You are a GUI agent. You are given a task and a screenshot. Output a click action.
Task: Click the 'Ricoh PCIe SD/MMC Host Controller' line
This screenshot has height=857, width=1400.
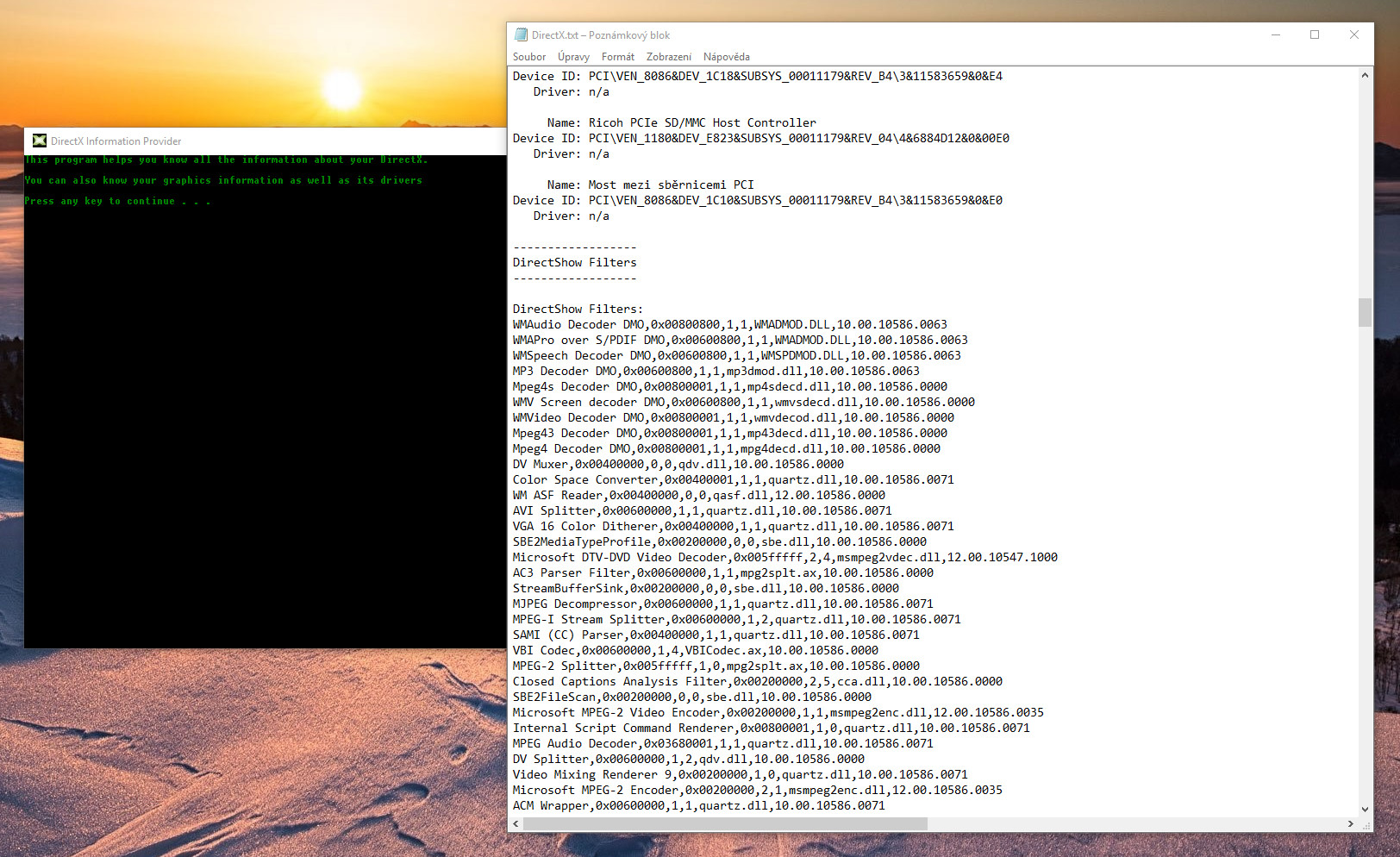[x=681, y=122]
